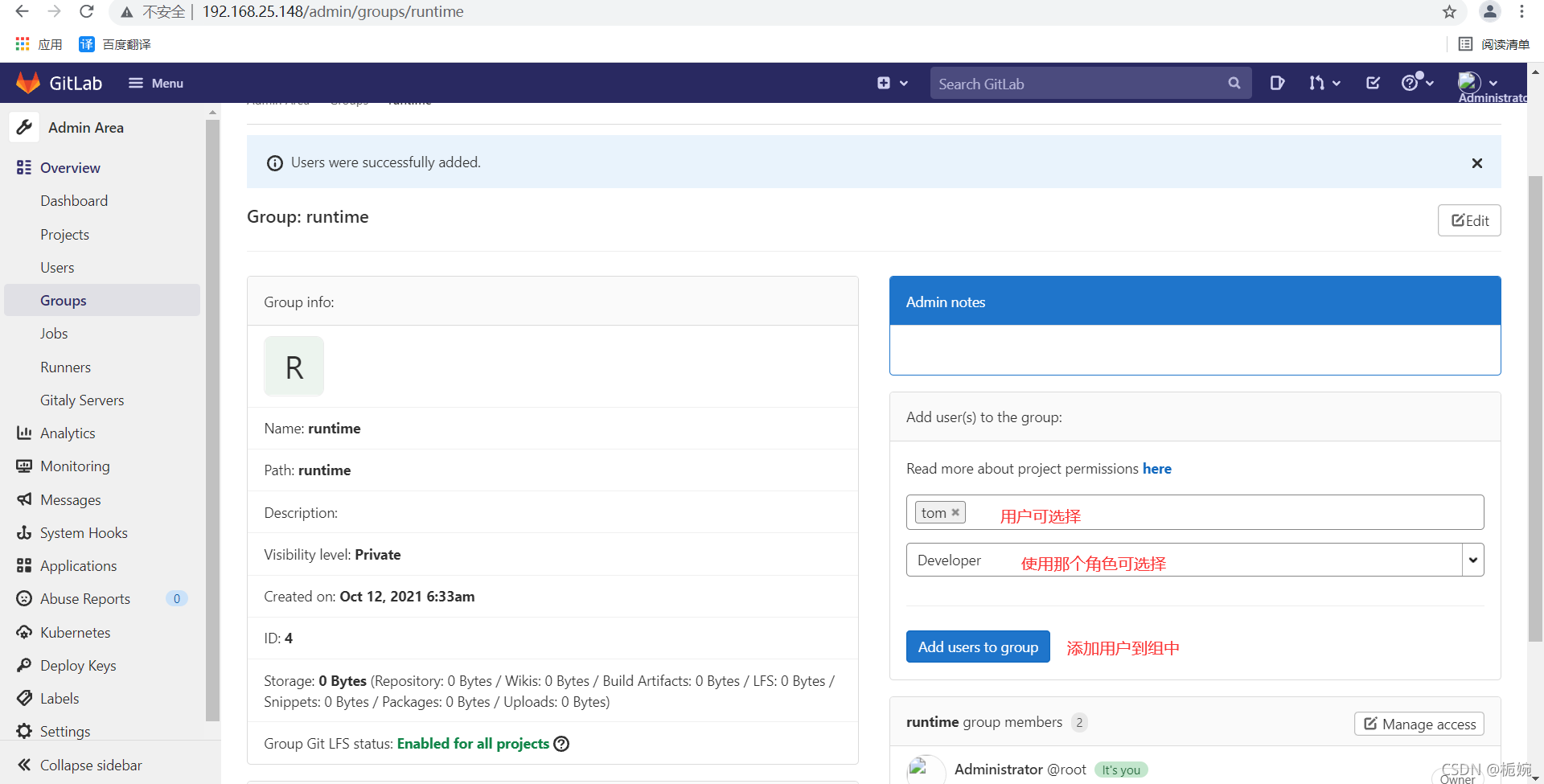Open the to-do list icon
Screen dimensions: 1544x784
pos(1373,83)
